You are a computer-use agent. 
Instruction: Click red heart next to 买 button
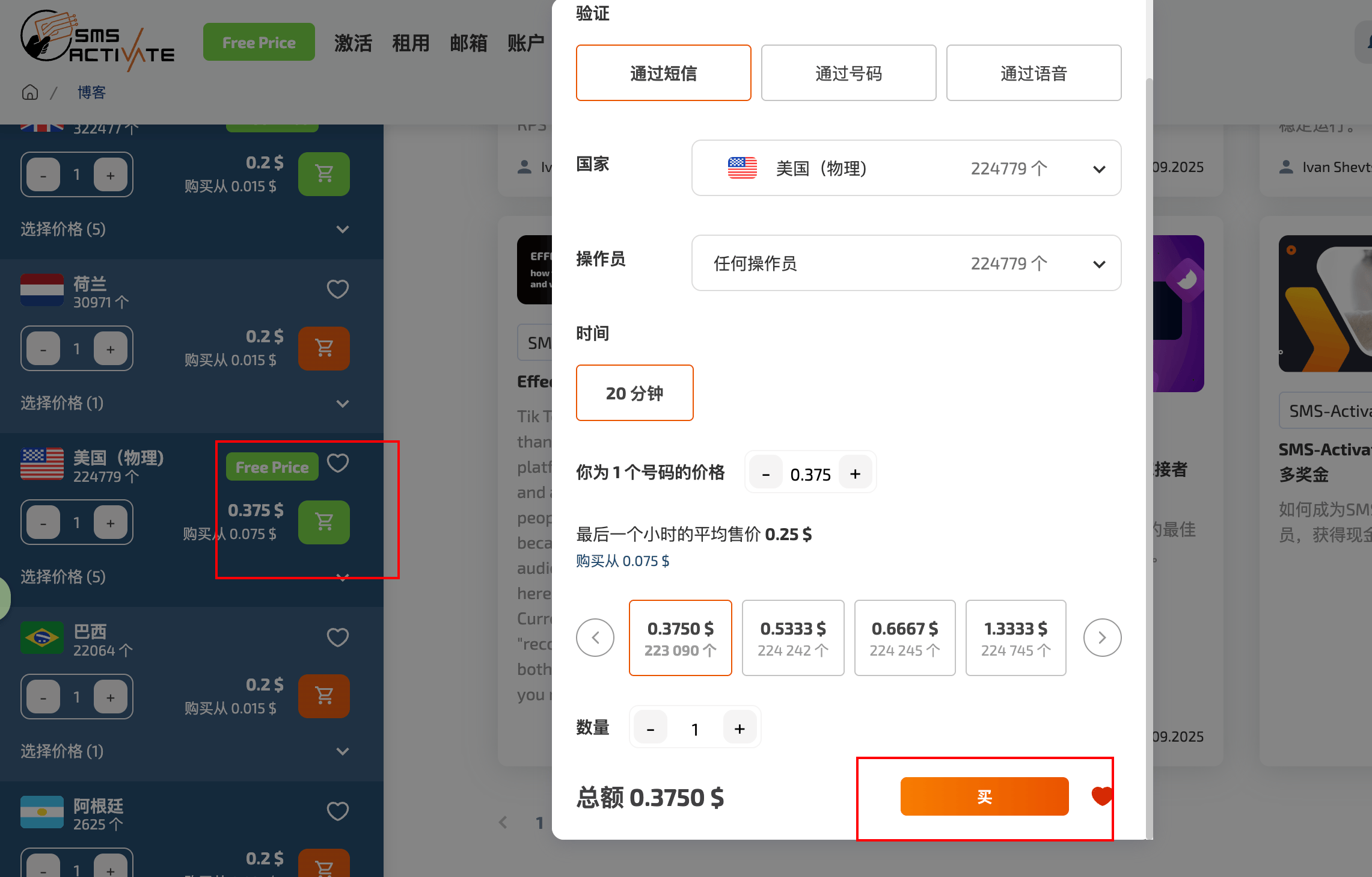coord(1101,796)
